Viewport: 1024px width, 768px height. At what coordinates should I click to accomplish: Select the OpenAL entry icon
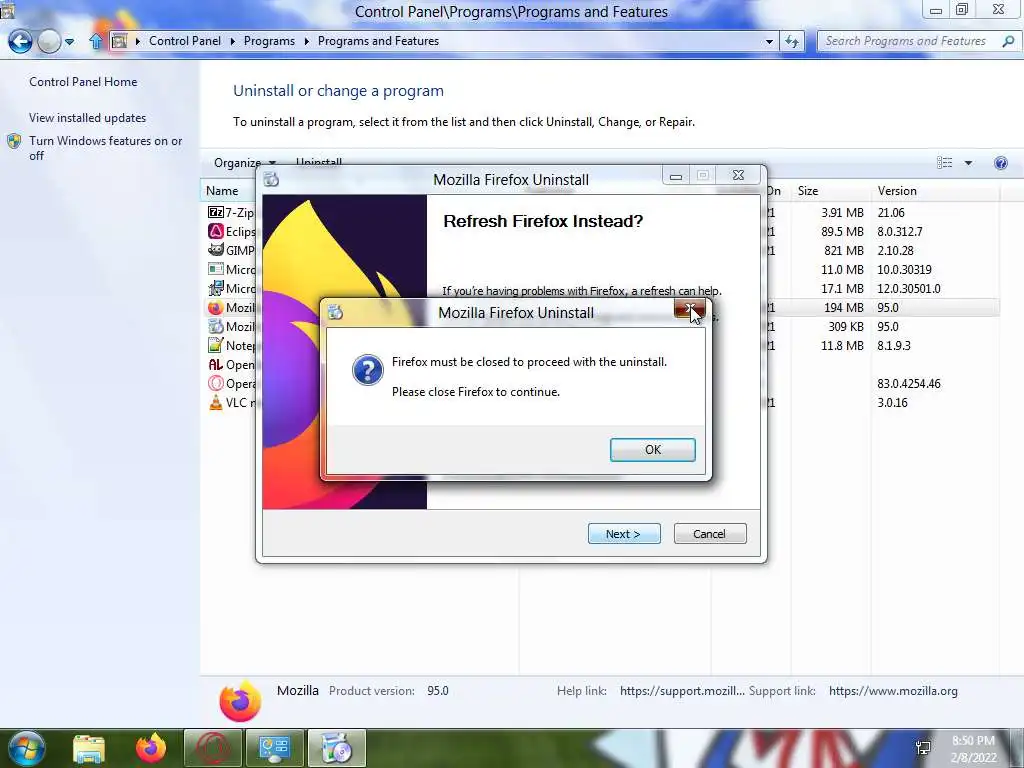[x=216, y=364]
